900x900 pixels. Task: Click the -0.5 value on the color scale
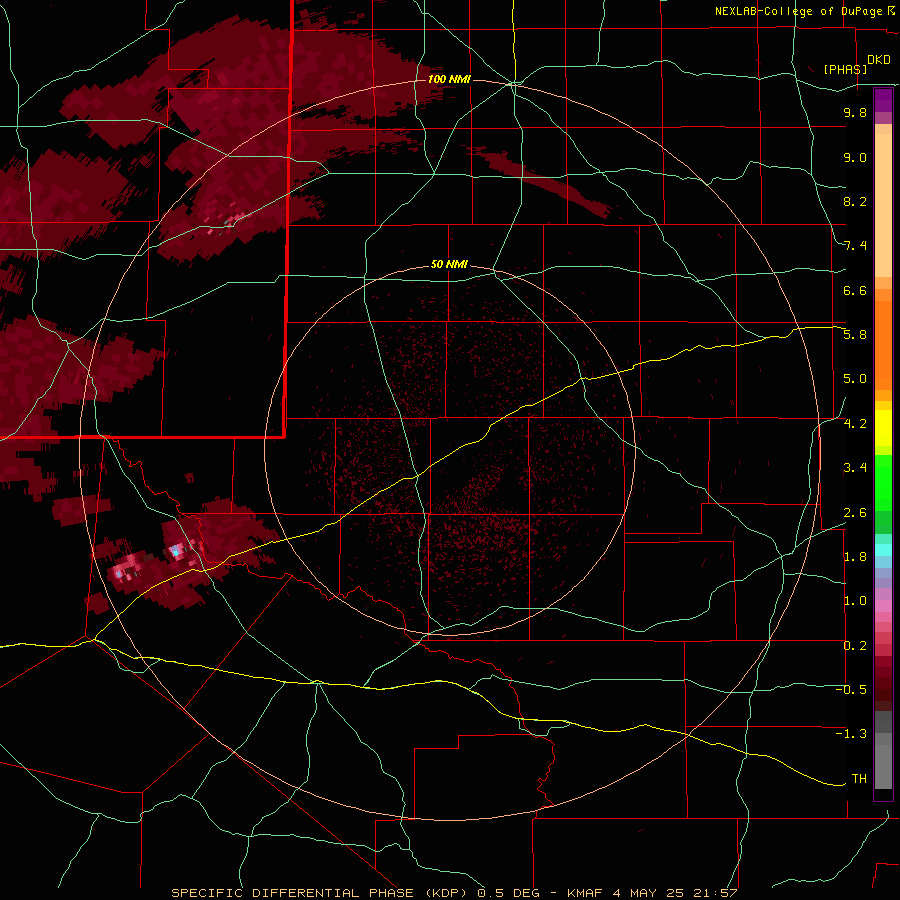point(852,690)
